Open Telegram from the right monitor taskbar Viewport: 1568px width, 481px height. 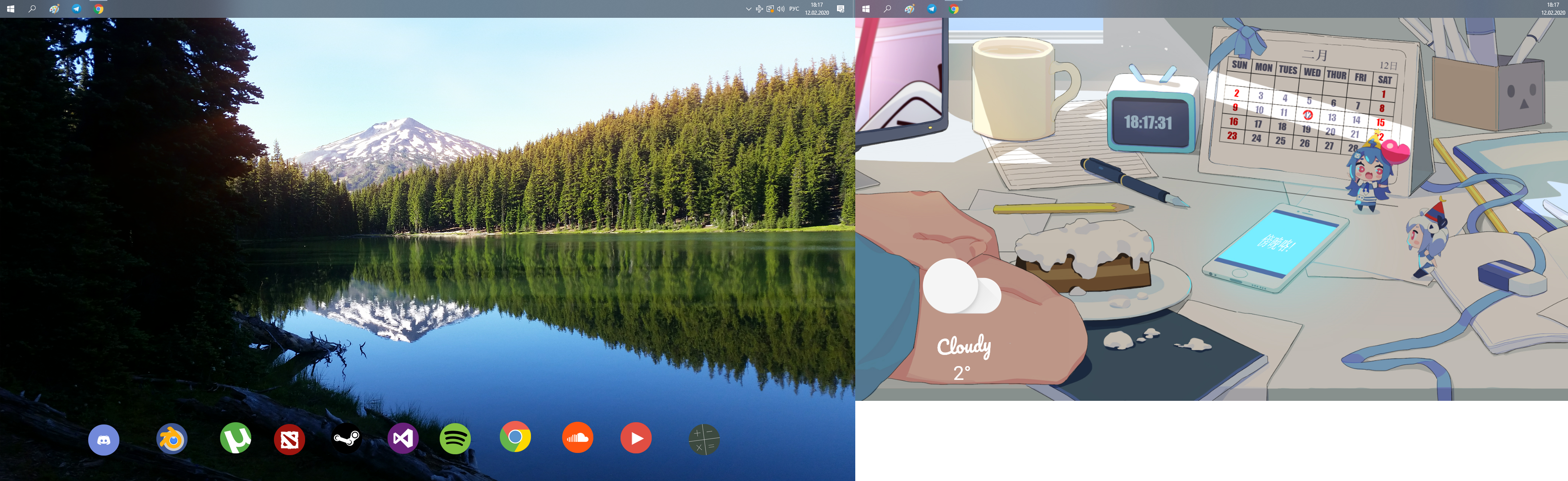pyautogui.click(x=932, y=8)
